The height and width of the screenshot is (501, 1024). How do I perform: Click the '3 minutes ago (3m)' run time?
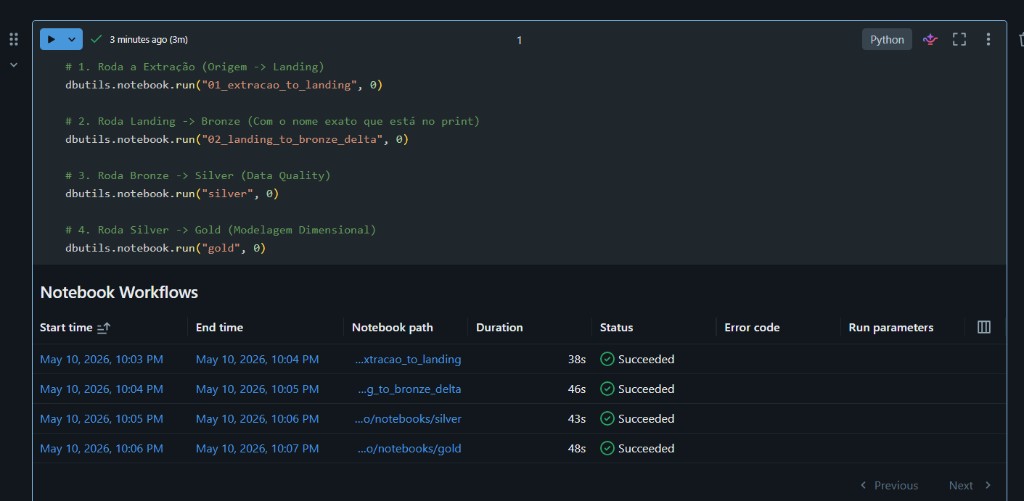[x=148, y=40]
